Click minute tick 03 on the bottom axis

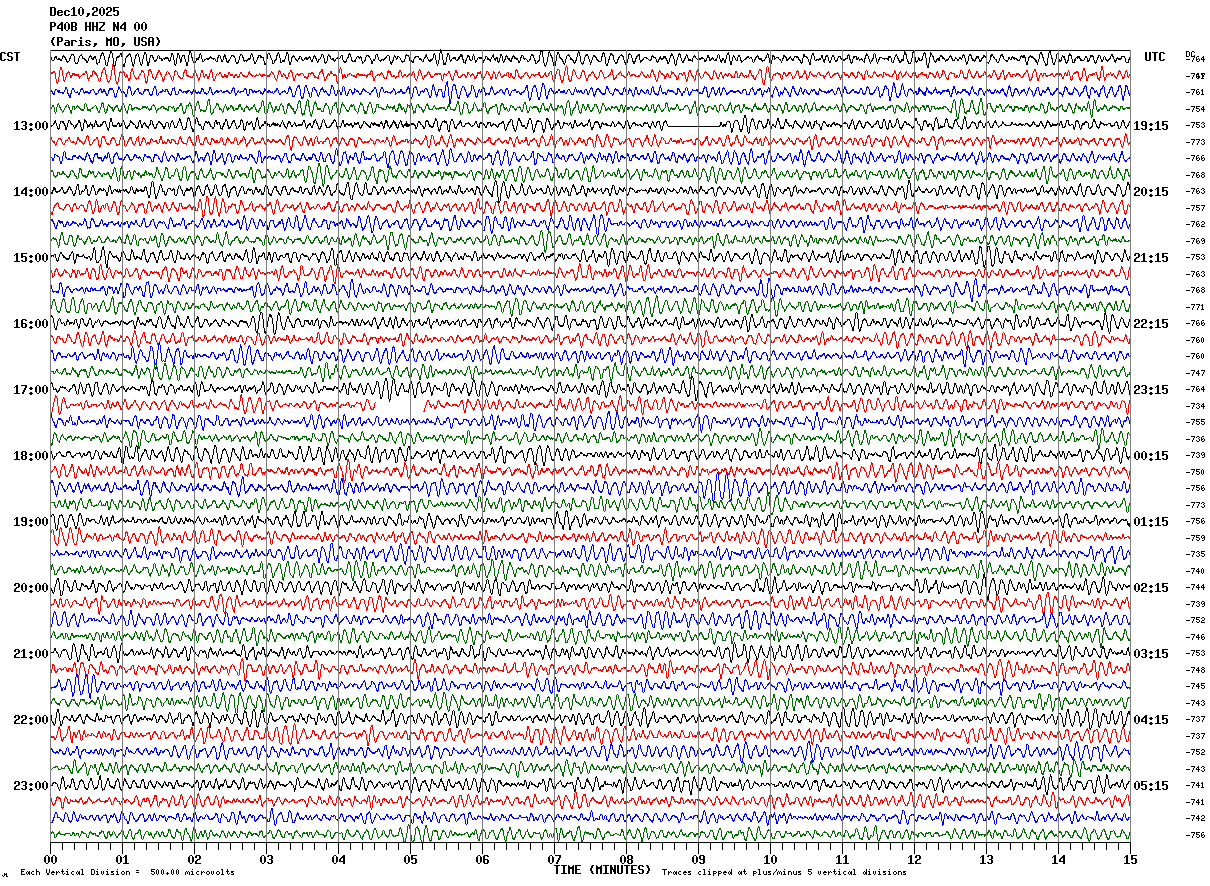tap(266, 859)
